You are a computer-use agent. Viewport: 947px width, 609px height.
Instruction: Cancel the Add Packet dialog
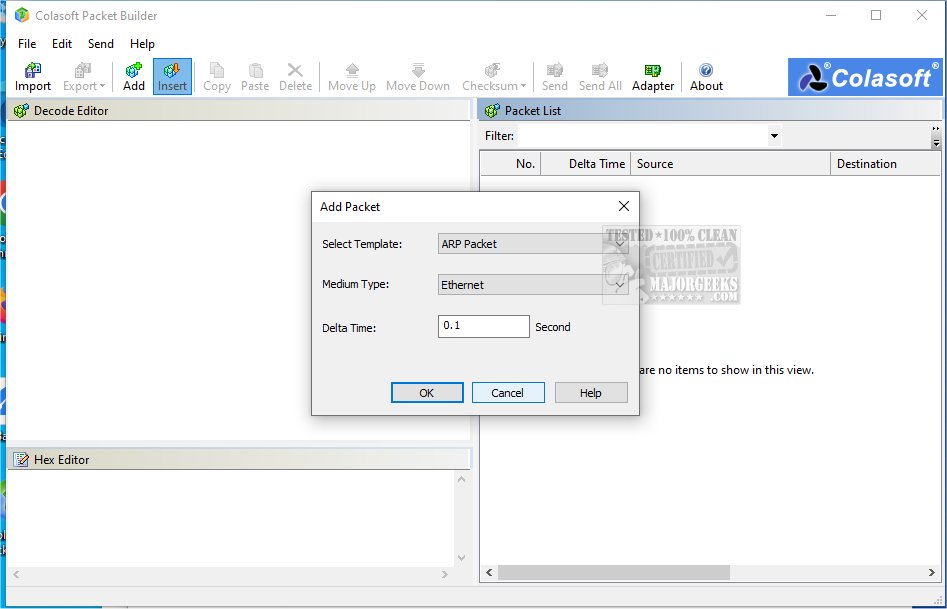tap(508, 392)
